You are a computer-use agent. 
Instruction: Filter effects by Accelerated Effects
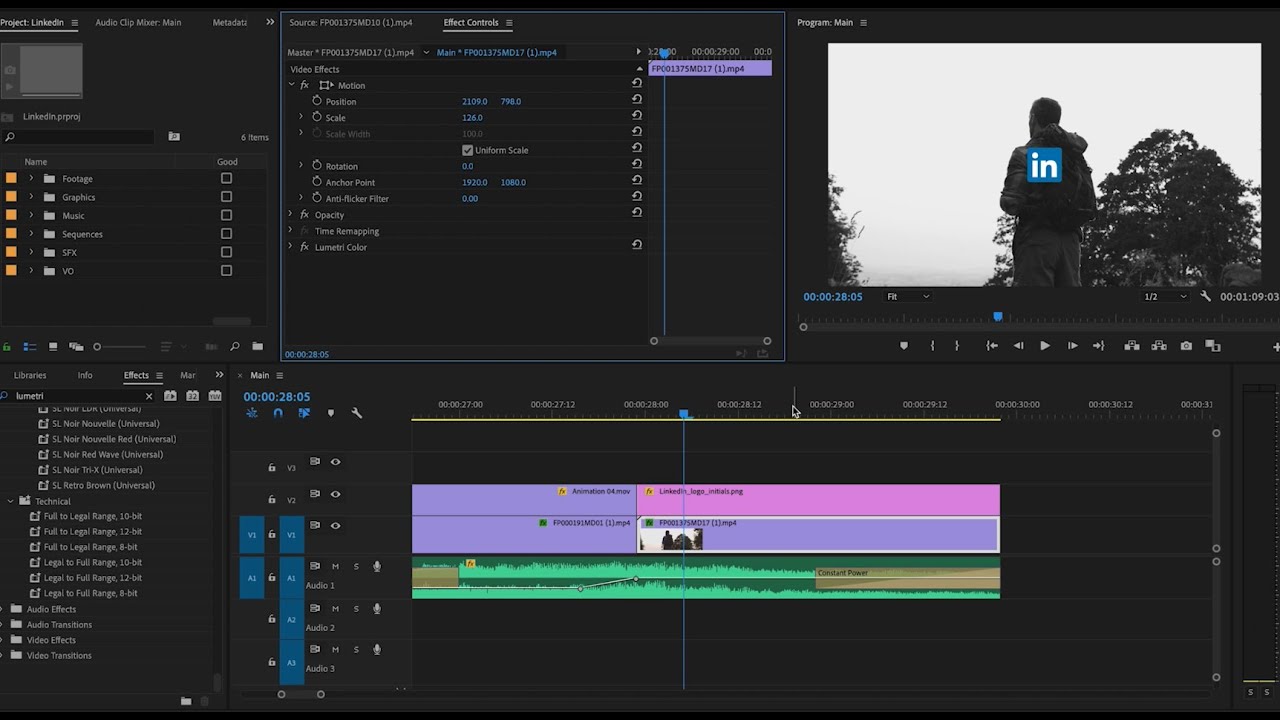pos(170,396)
